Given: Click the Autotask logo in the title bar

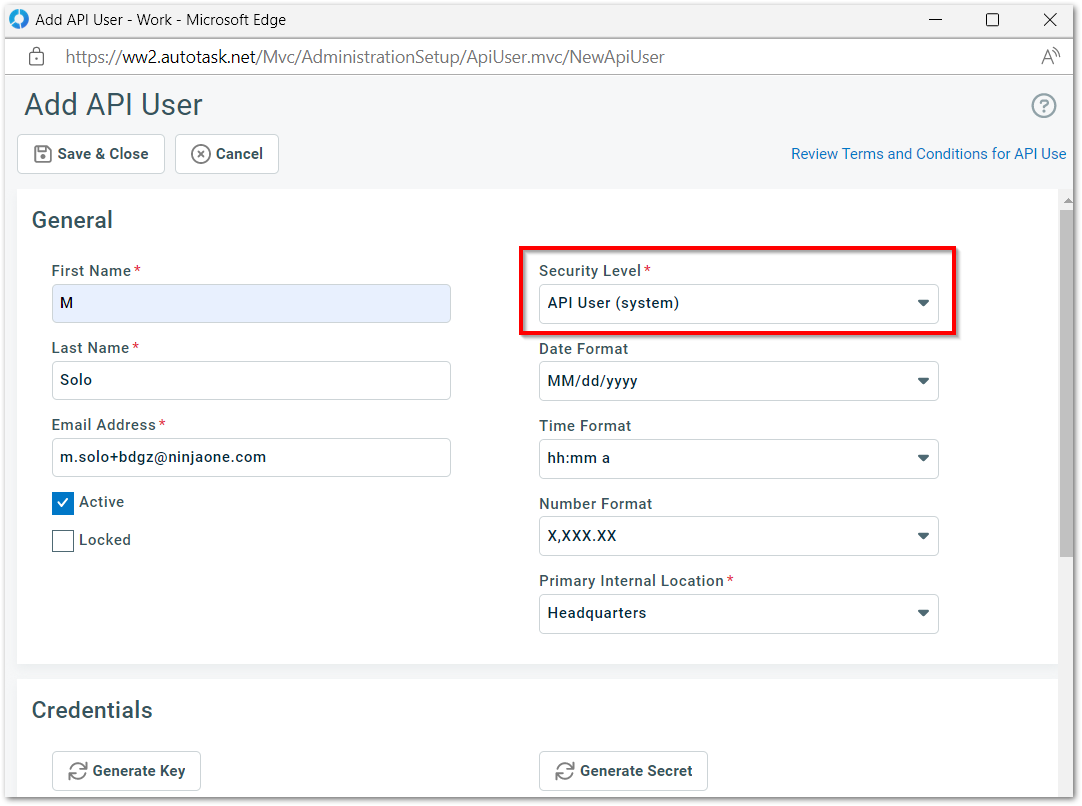Looking at the screenshot, I should [18, 19].
